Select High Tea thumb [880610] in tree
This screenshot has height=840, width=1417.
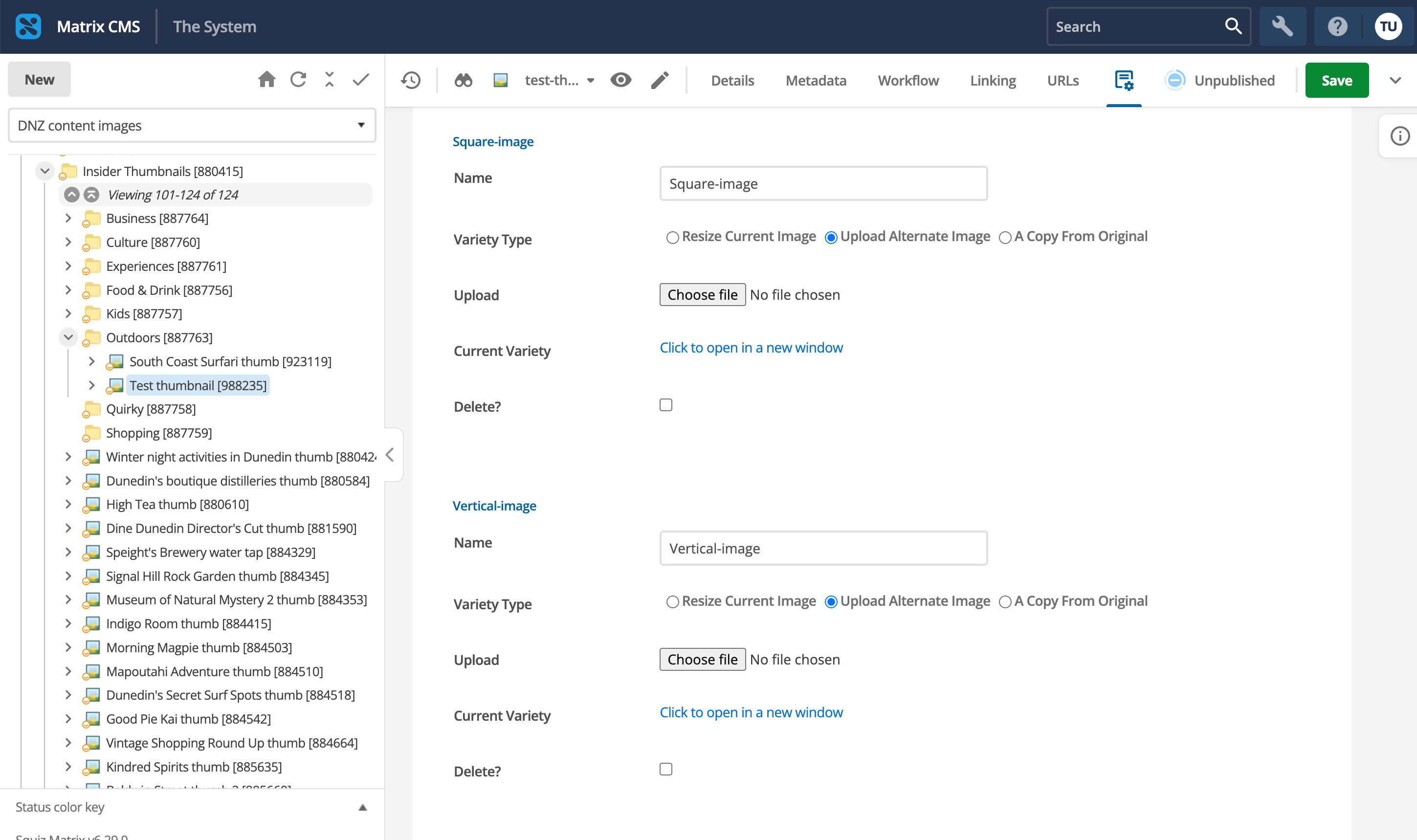pyautogui.click(x=177, y=504)
